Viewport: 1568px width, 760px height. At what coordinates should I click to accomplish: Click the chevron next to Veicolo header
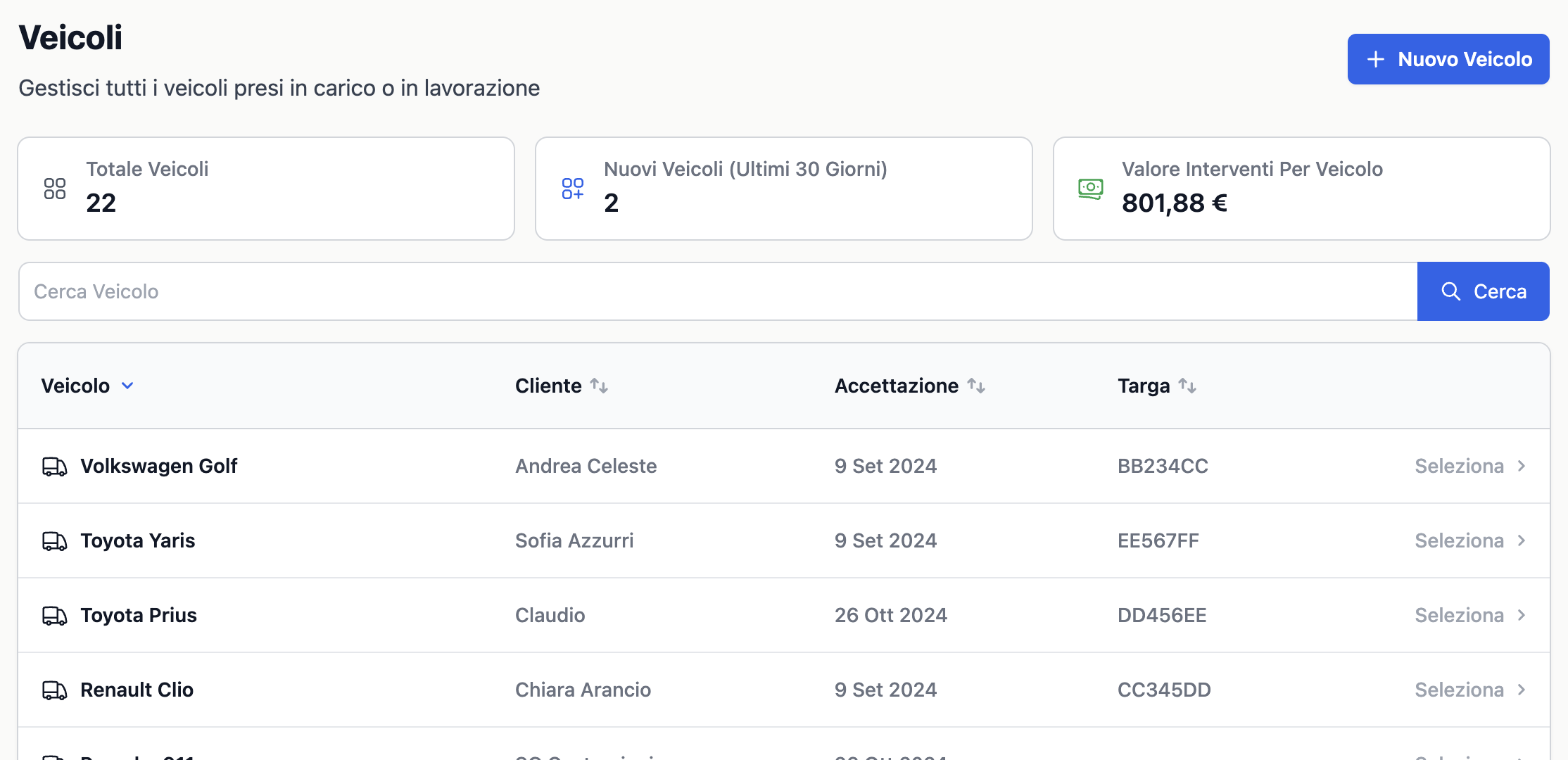[127, 386]
